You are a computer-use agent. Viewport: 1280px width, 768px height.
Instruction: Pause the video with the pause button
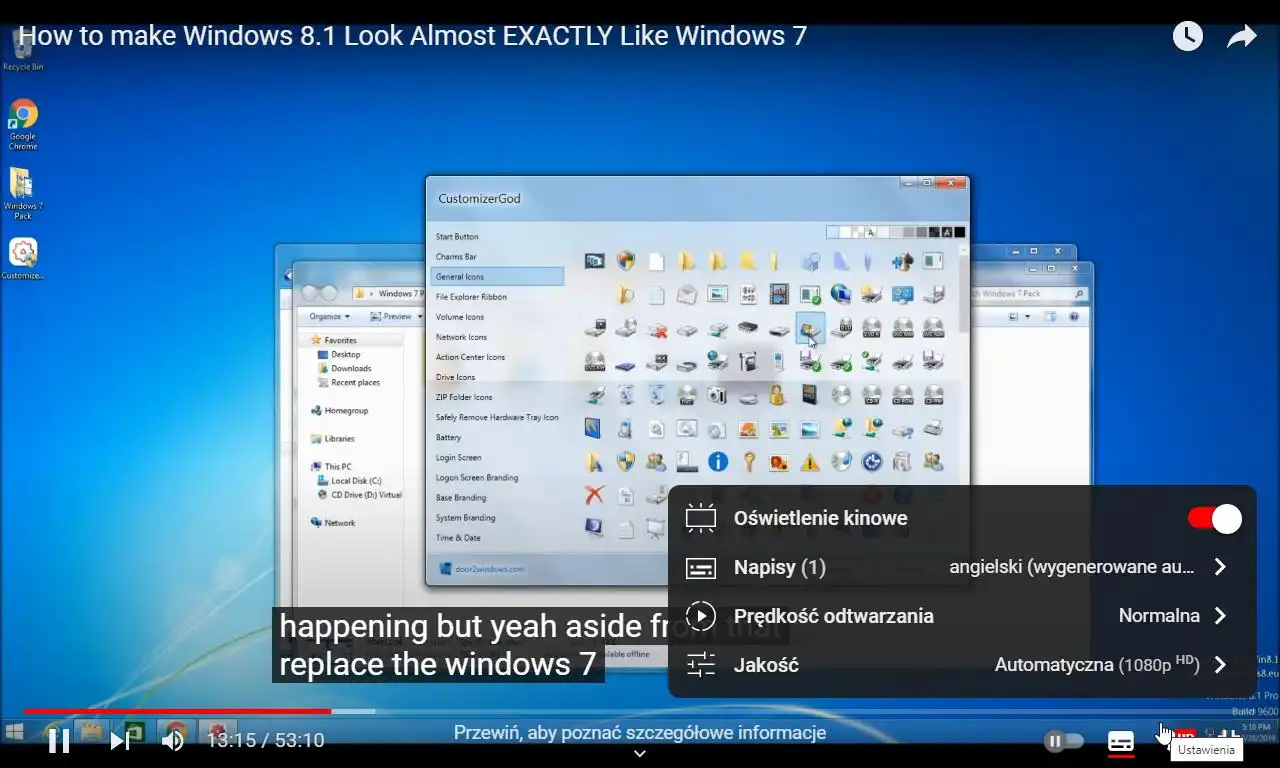(x=59, y=741)
